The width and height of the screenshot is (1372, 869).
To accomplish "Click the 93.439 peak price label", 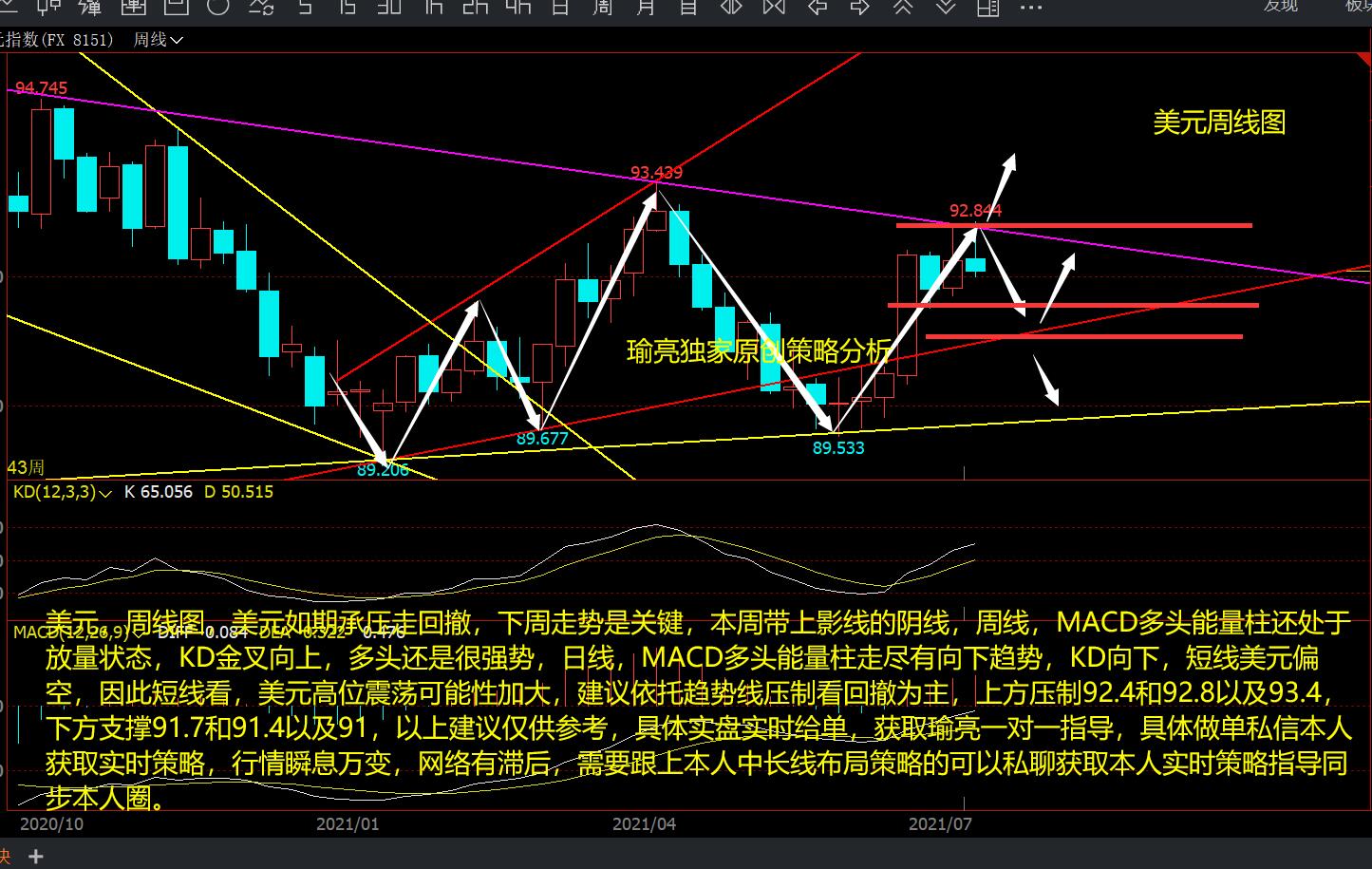I will pos(656,173).
